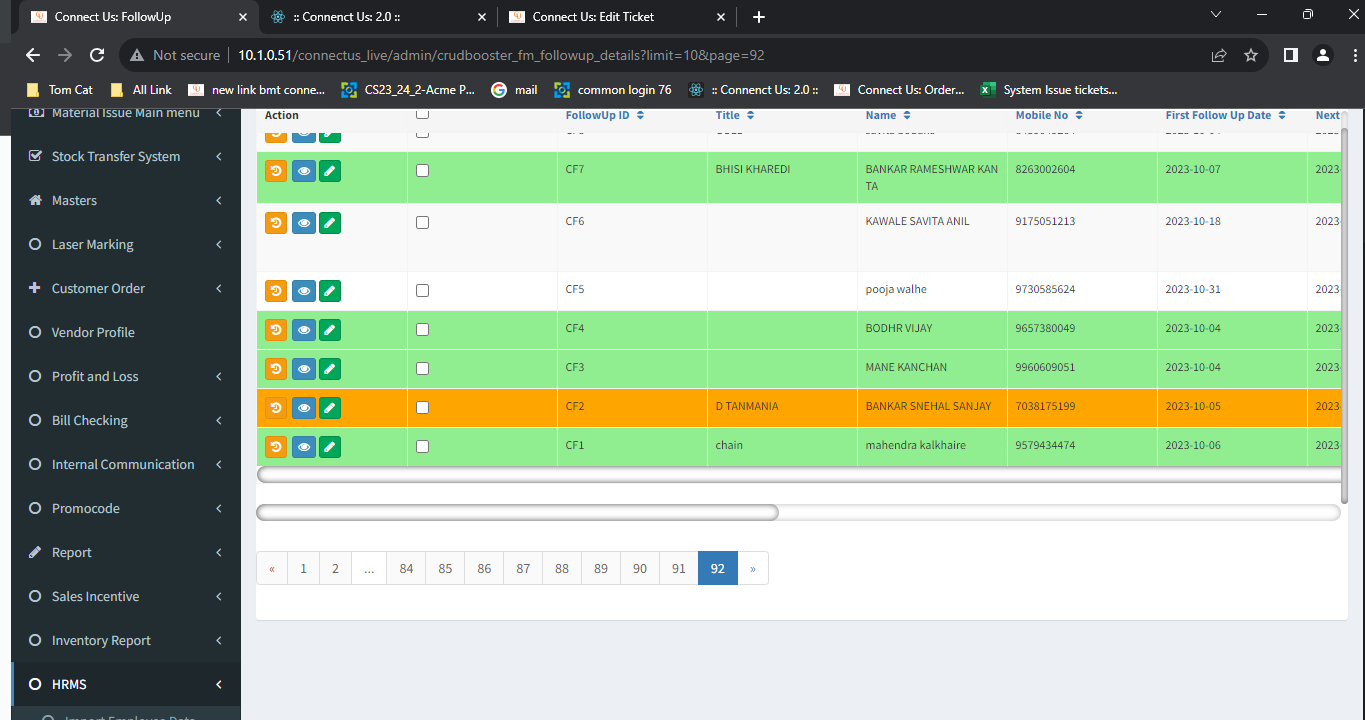Click orange history icon in CF6 row
This screenshot has width=1365, height=720.
(x=276, y=223)
